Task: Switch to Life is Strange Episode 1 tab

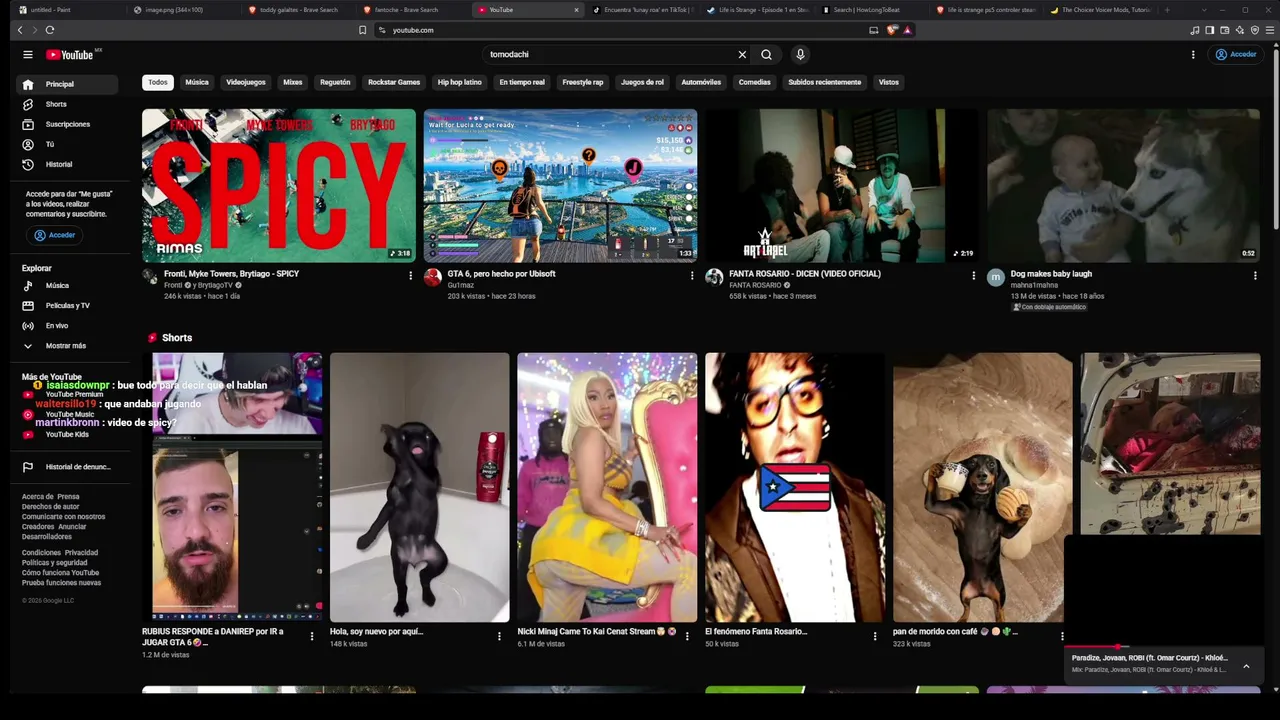Action: pos(757,10)
